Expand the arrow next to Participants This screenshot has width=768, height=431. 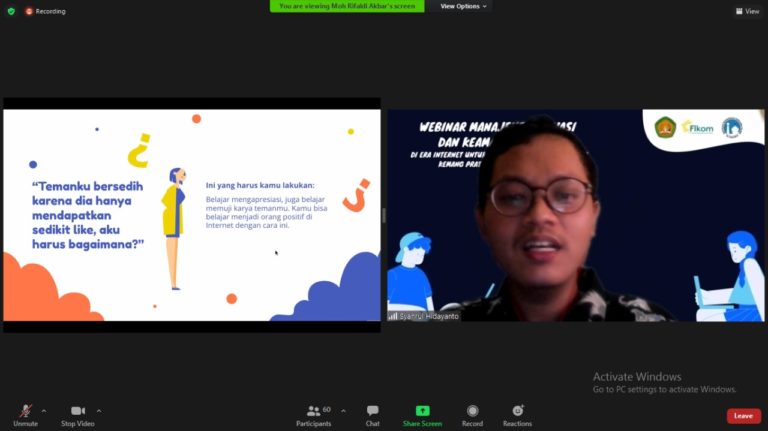[343, 410]
